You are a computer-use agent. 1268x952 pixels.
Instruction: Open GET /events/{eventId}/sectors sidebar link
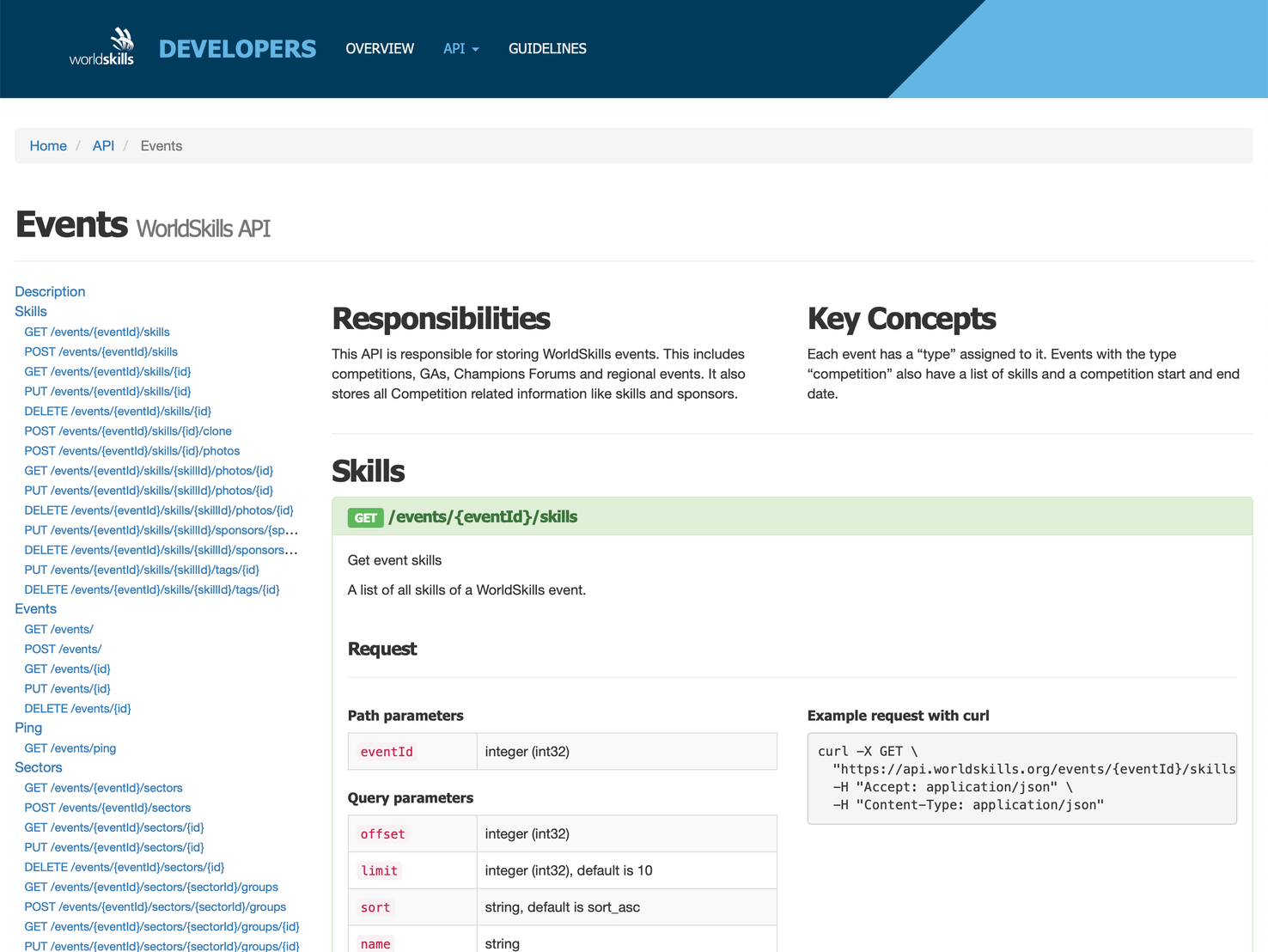coord(103,787)
